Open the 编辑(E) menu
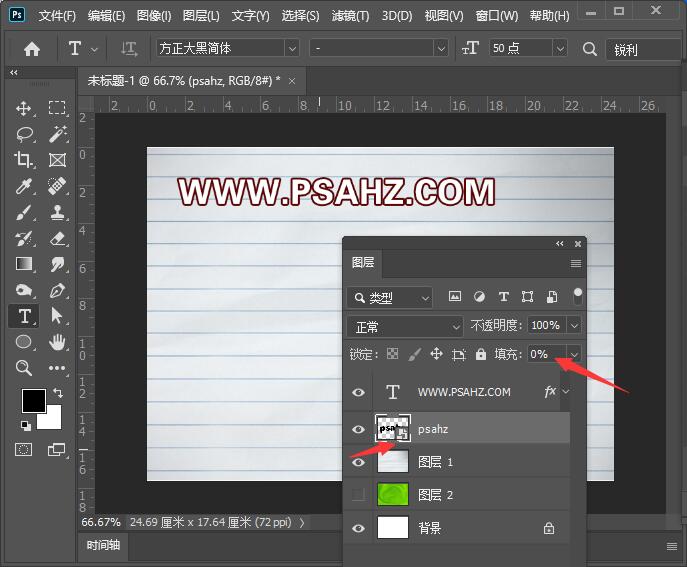The image size is (687, 567). [x=106, y=16]
